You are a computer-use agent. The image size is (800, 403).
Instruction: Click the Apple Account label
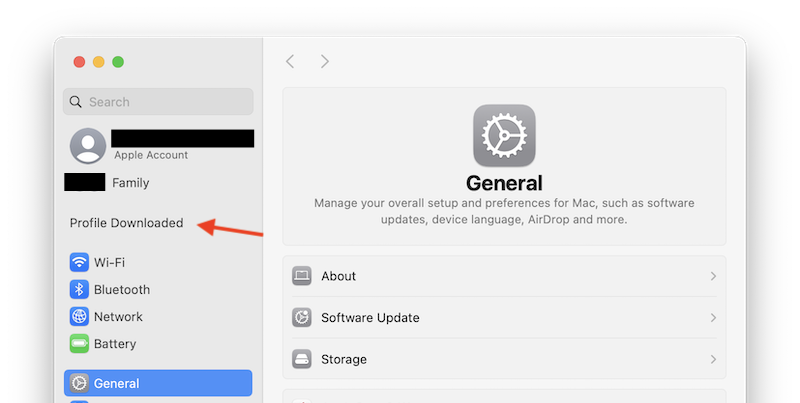(x=151, y=156)
